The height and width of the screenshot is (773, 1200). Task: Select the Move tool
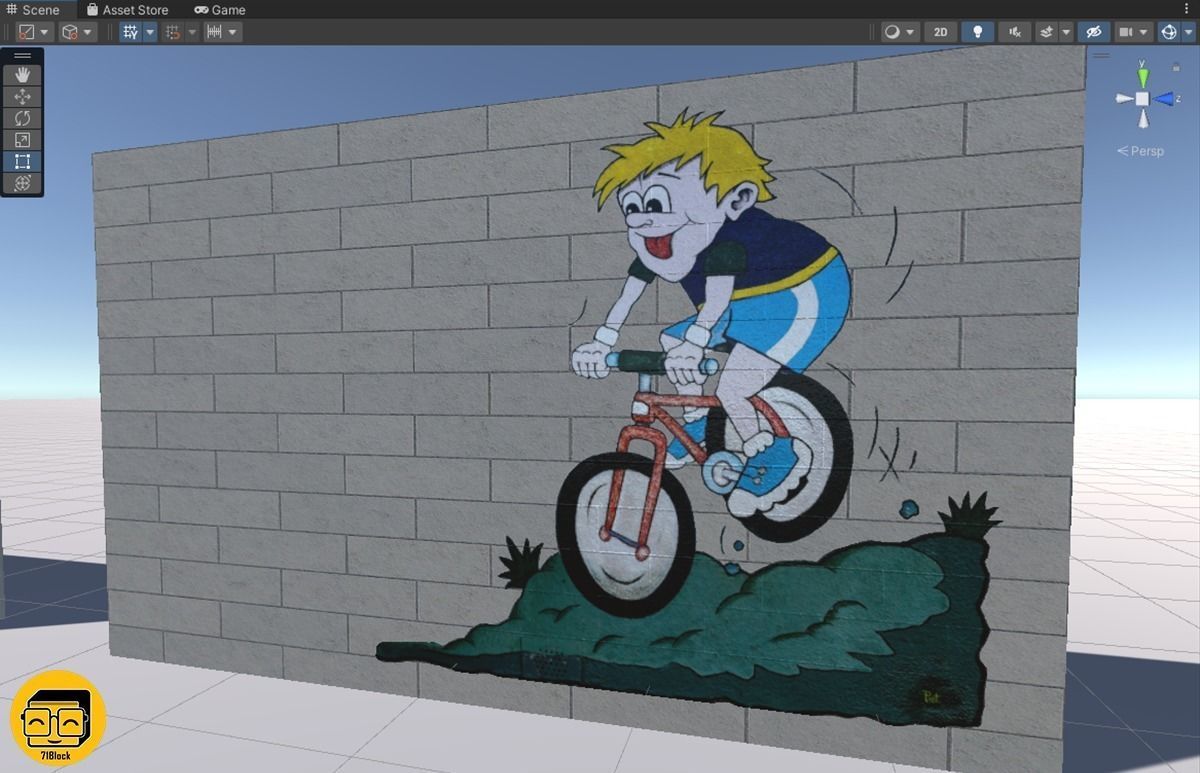[x=22, y=97]
